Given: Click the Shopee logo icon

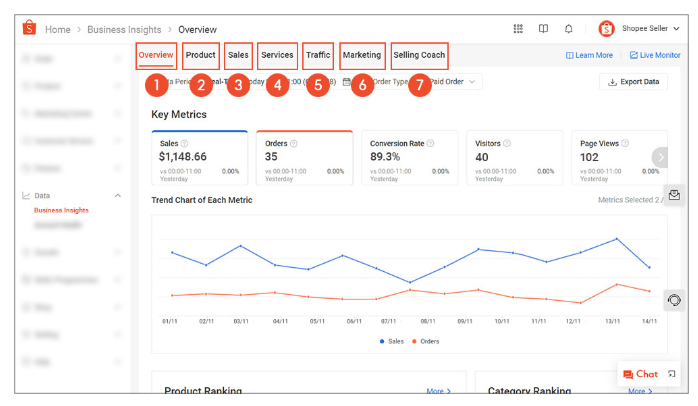Looking at the screenshot, I should (x=29, y=29).
